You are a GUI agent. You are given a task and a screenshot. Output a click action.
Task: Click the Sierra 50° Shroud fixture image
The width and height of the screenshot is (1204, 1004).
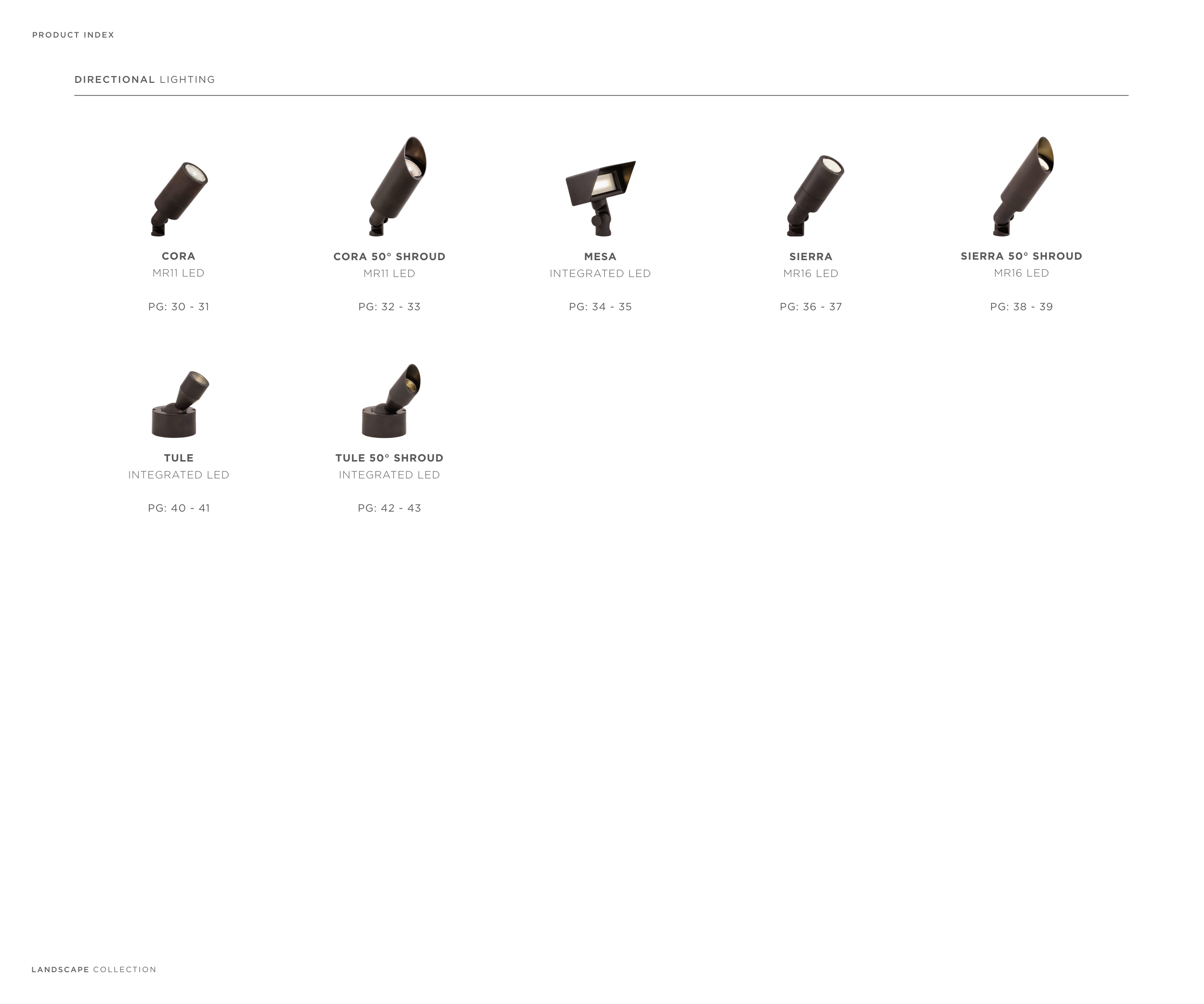(x=1023, y=186)
